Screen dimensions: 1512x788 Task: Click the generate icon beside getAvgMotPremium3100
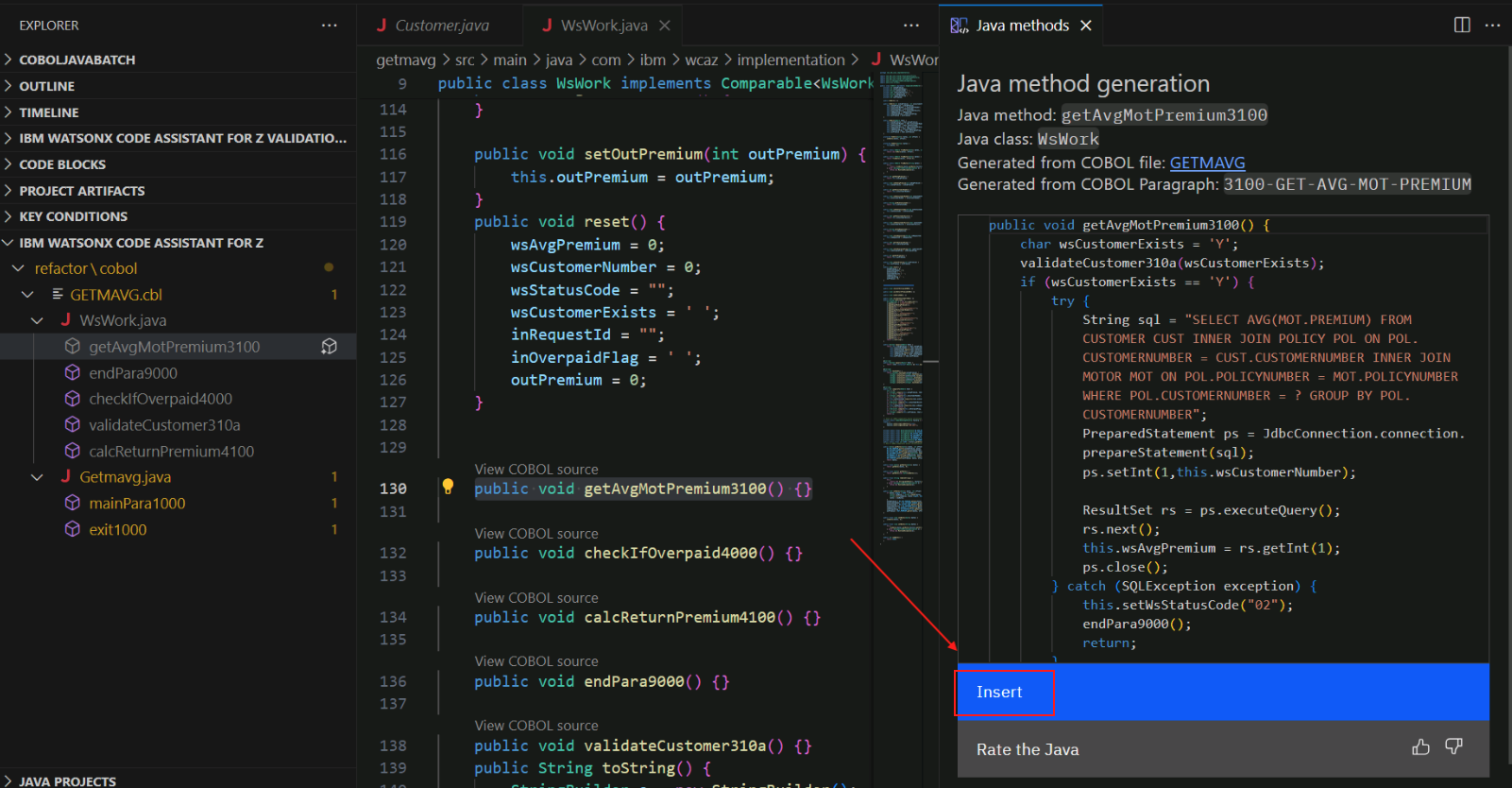click(x=329, y=347)
